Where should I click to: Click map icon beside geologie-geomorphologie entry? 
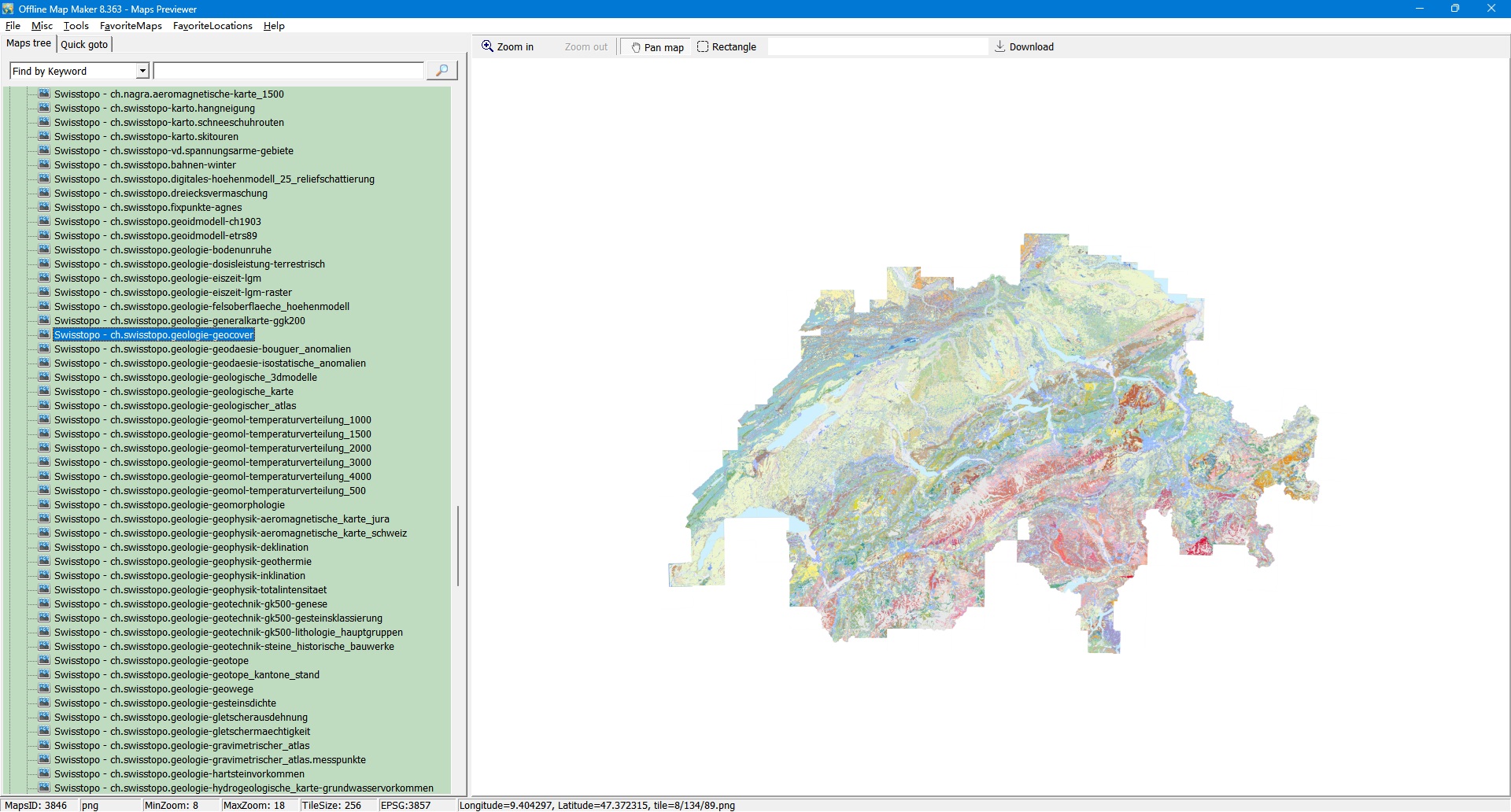pos(44,504)
